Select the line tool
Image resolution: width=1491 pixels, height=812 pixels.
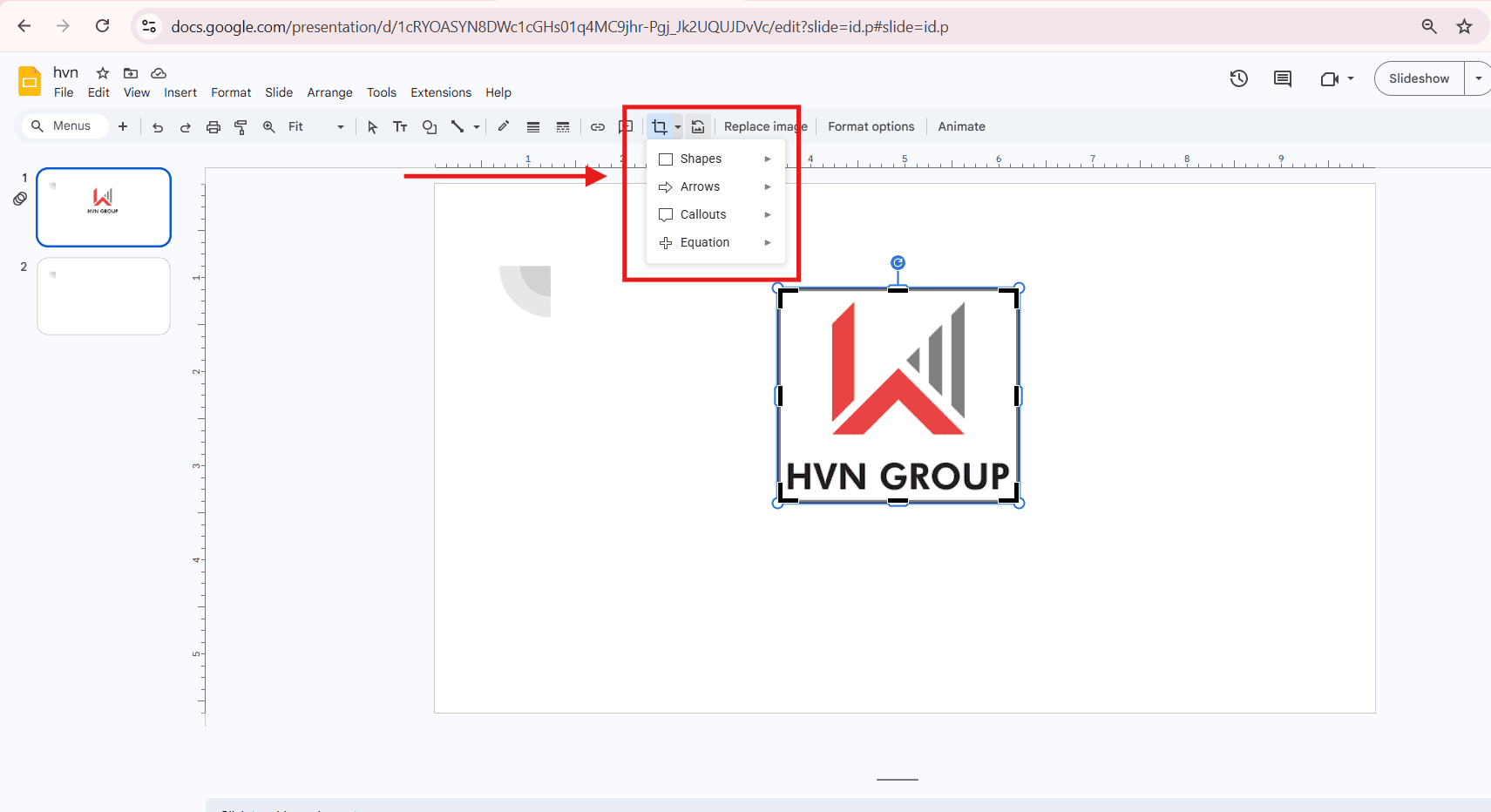(x=457, y=127)
